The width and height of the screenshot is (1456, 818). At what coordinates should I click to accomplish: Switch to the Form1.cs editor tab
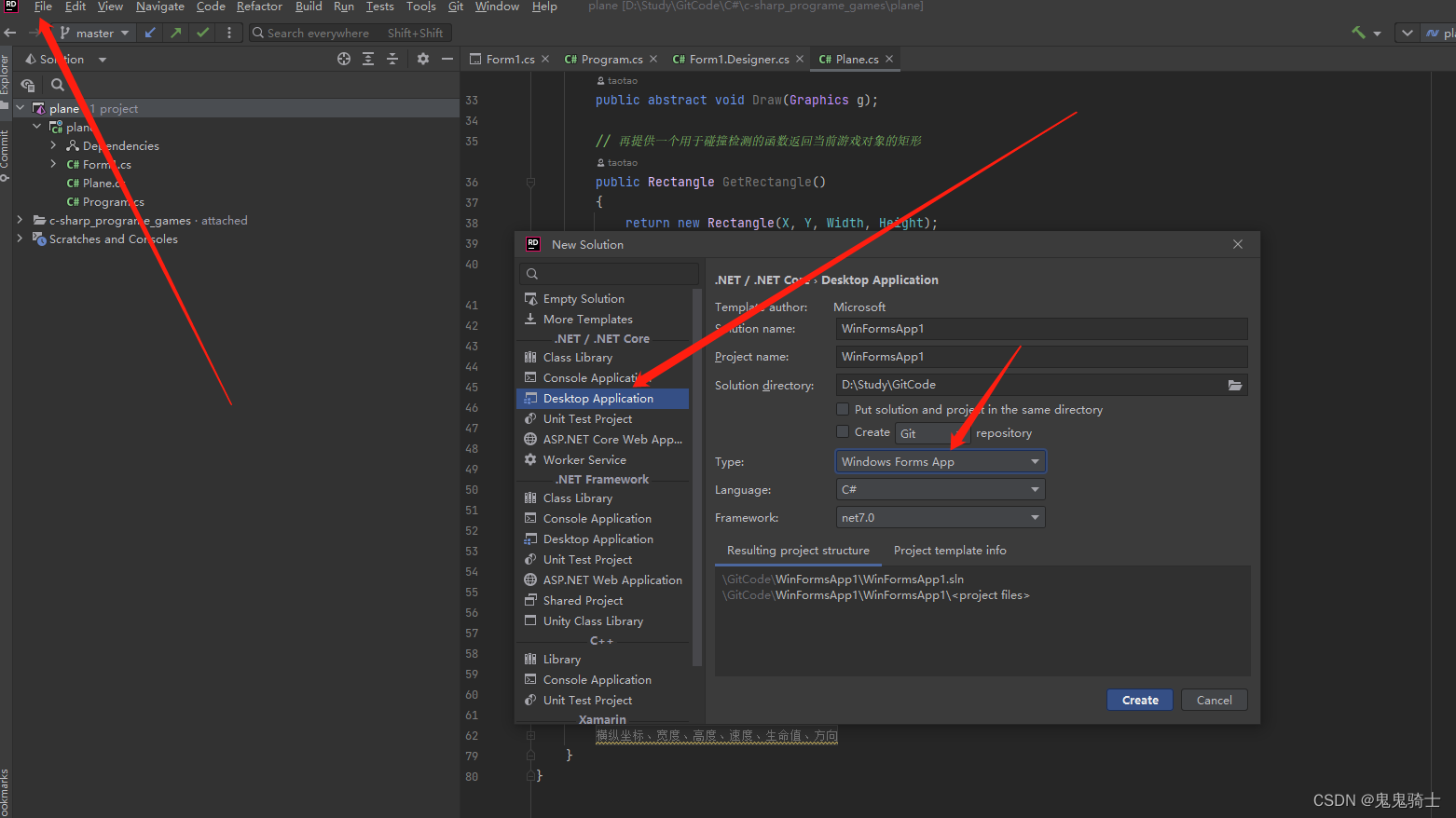pyautogui.click(x=510, y=59)
